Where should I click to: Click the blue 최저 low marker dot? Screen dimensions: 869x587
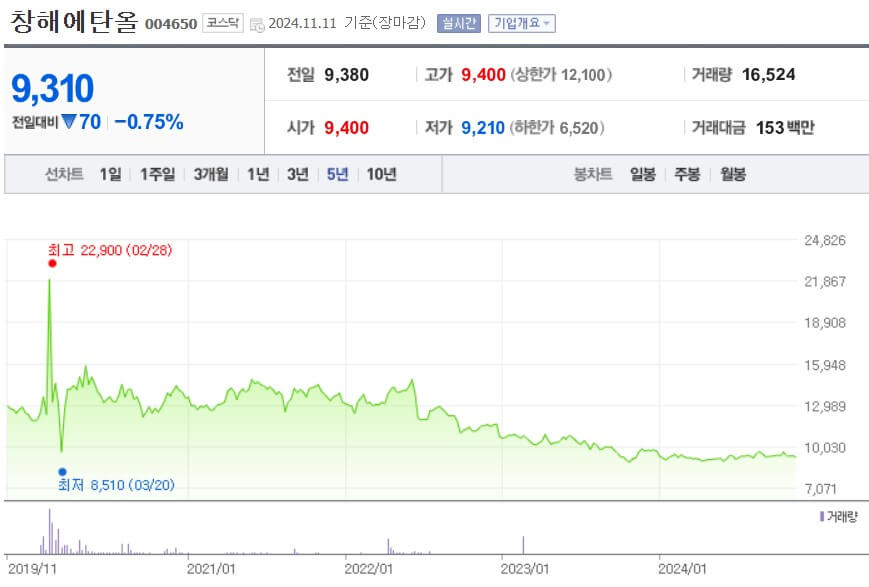pos(62,469)
